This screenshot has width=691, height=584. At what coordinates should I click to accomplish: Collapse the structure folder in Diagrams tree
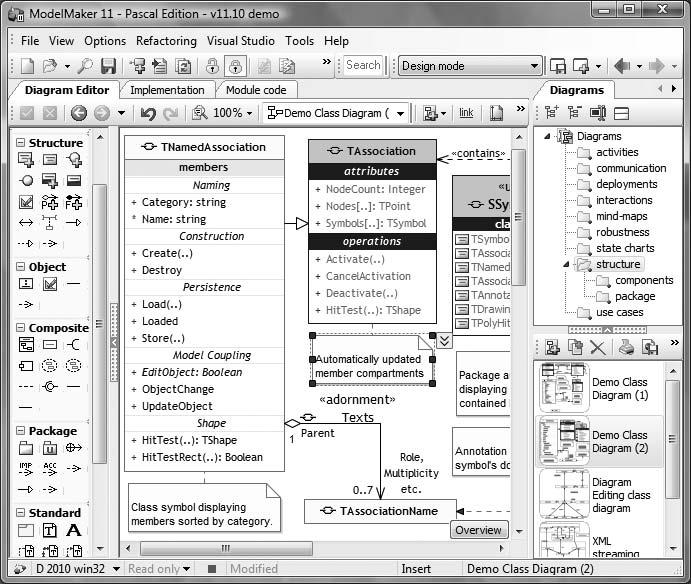point(566,264)
